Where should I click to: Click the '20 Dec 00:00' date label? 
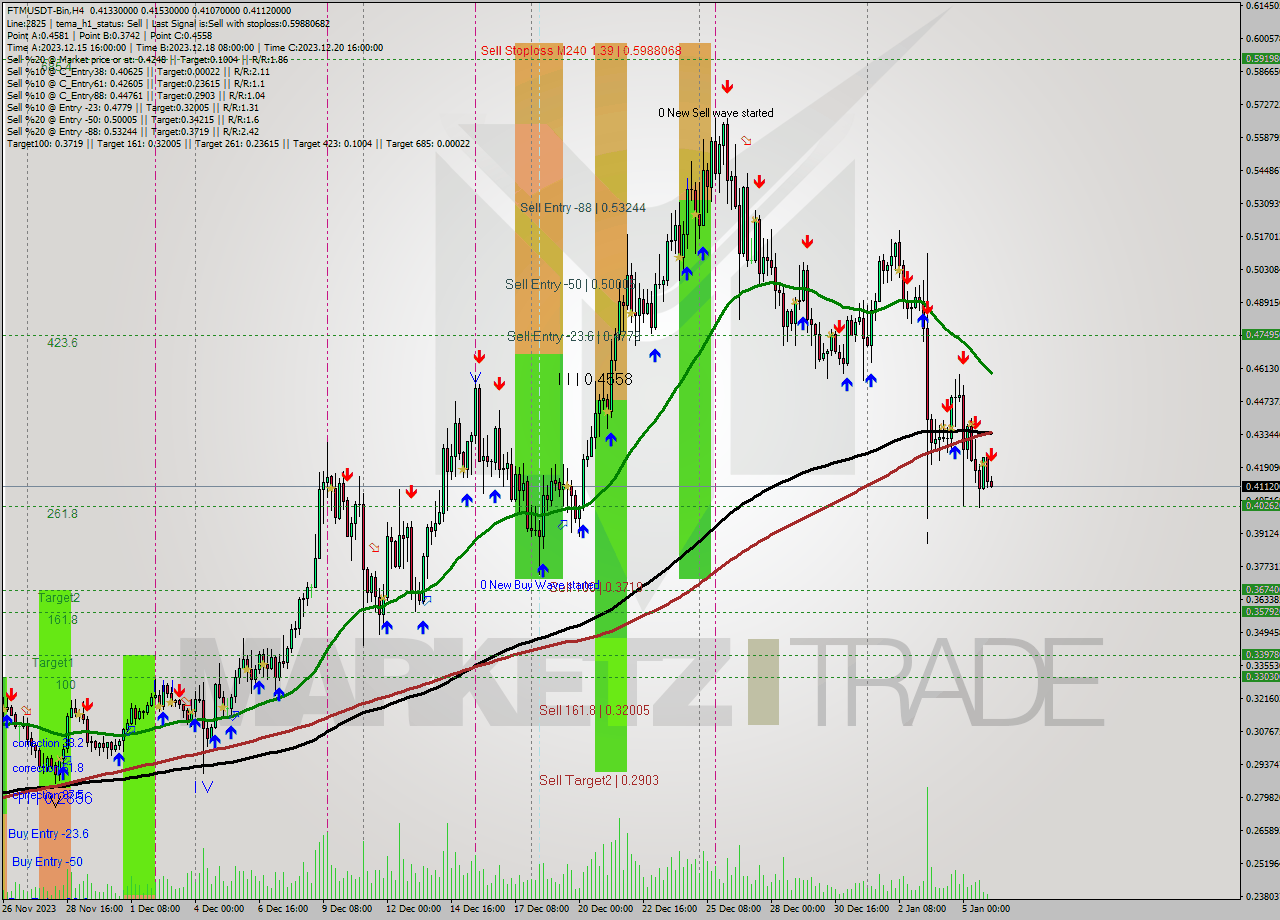[605, 909]
